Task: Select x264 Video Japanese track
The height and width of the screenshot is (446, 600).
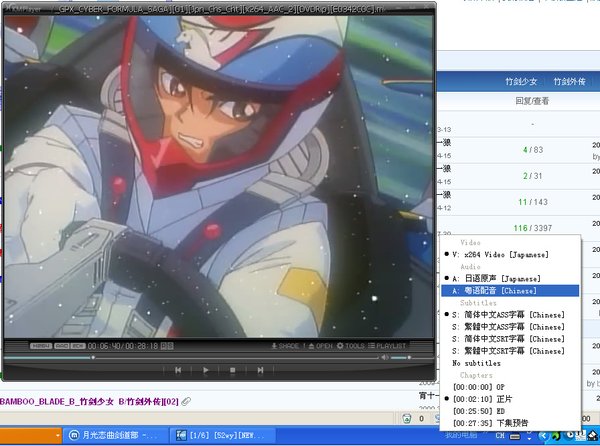Action: click(x=510, y=254)
